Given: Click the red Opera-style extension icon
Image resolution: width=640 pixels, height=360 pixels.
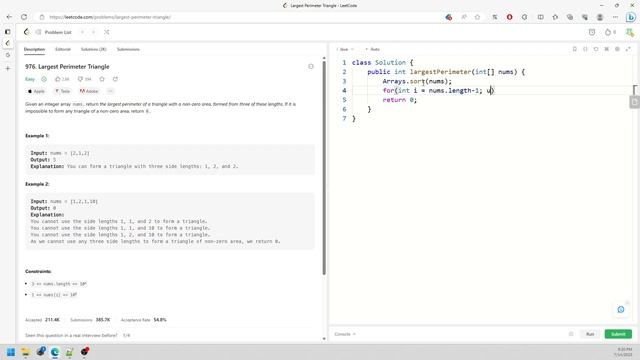Looking at the screenshot, I should [509, 17].
